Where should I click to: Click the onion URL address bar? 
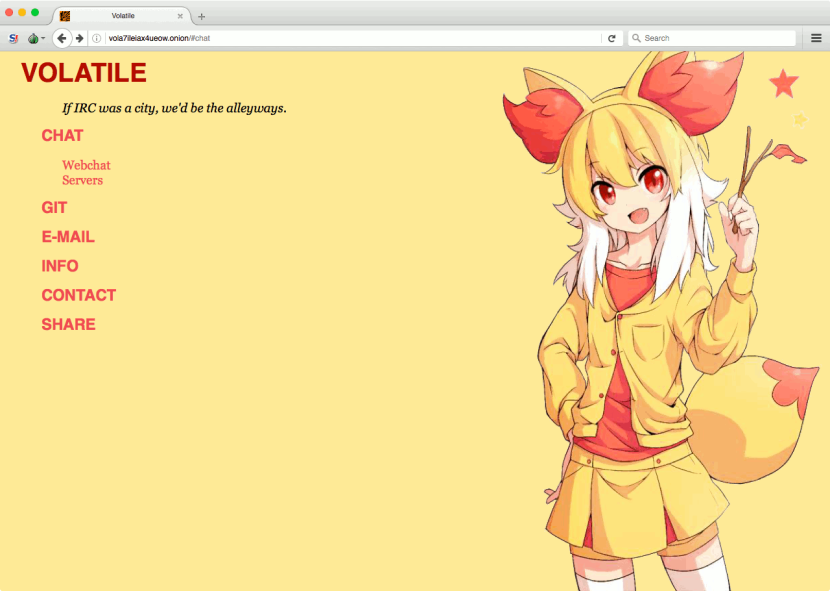pyautogui.click(x=350, y=38)
